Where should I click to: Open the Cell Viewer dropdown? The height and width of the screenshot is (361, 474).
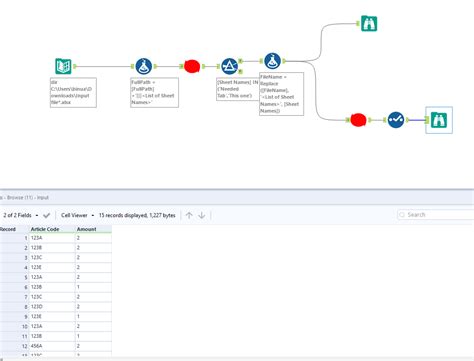pyautogui.click(x=77, y=215)
